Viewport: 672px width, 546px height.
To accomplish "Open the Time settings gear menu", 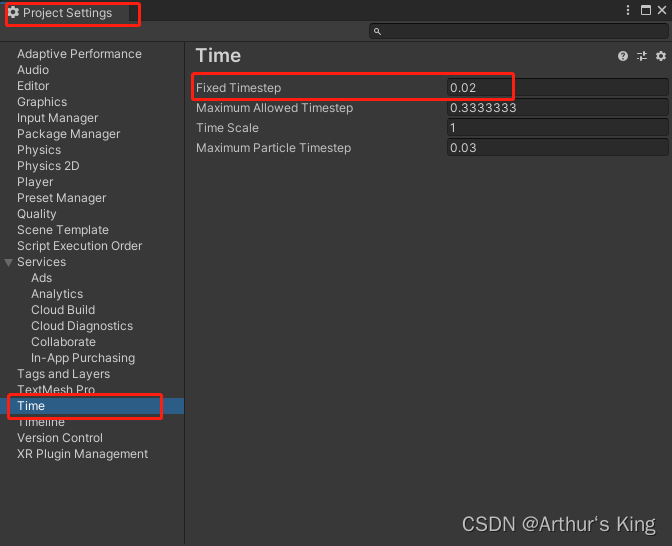I will [x=661, y=56].
